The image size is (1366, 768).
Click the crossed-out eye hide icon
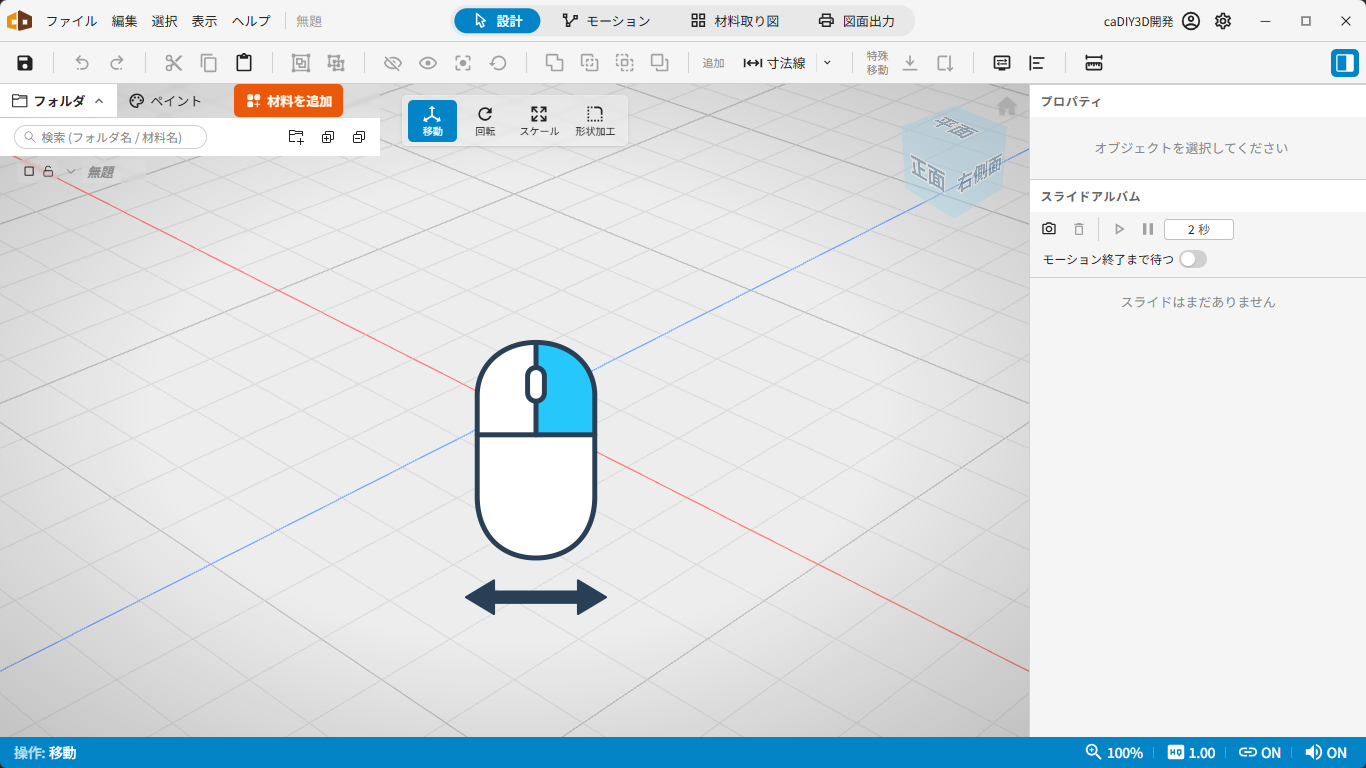(x=393, y=63)
